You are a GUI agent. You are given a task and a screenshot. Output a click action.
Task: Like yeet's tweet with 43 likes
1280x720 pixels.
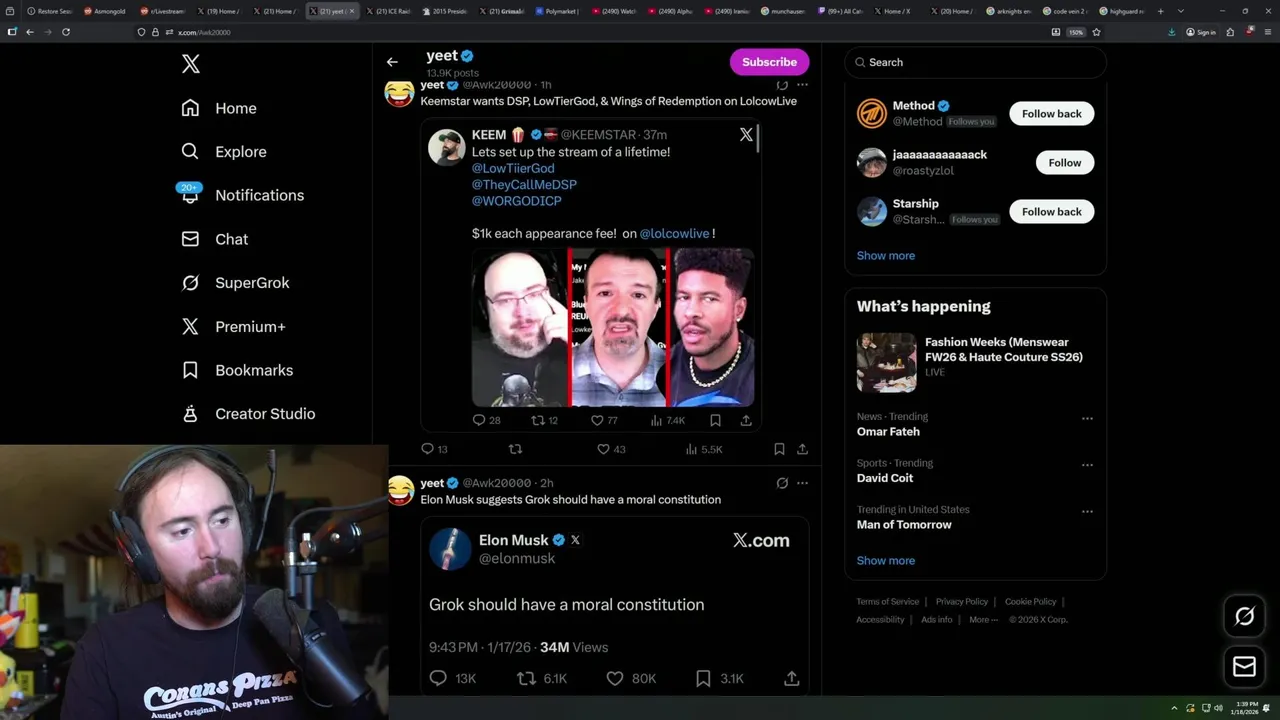click(611, 449)
